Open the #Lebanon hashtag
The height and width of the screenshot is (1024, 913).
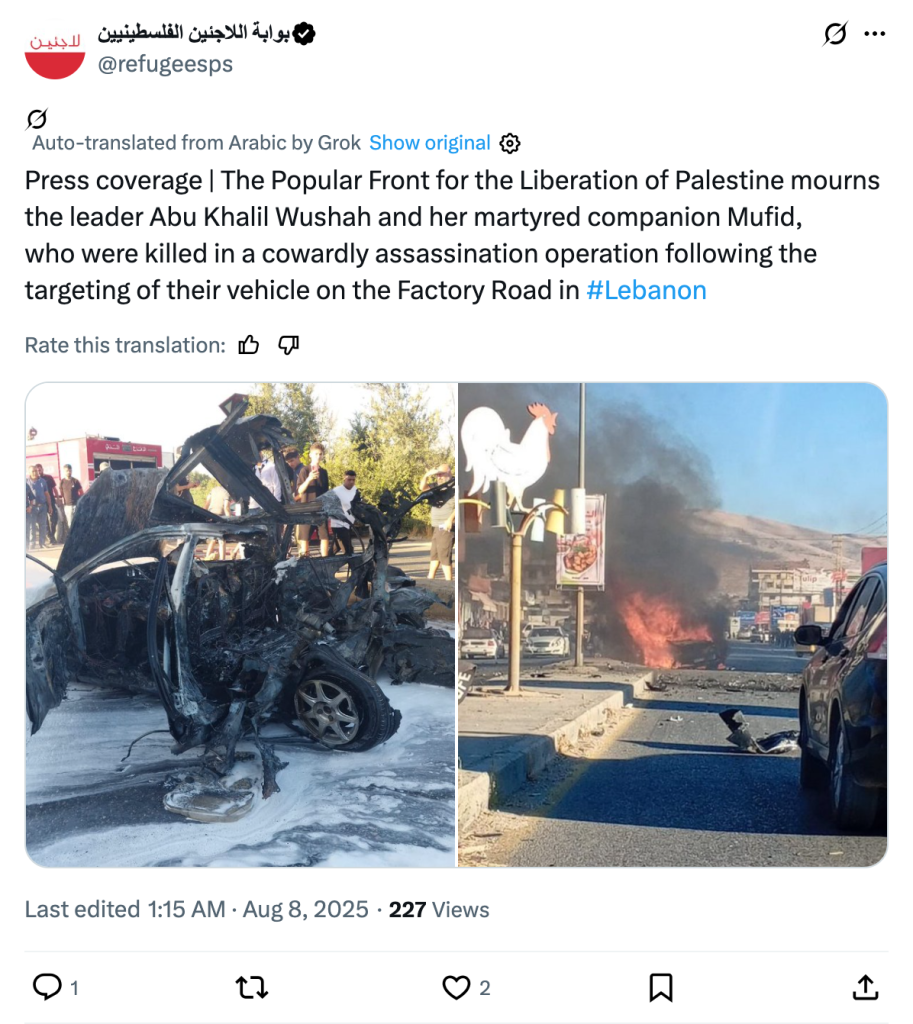coord(646,290)
